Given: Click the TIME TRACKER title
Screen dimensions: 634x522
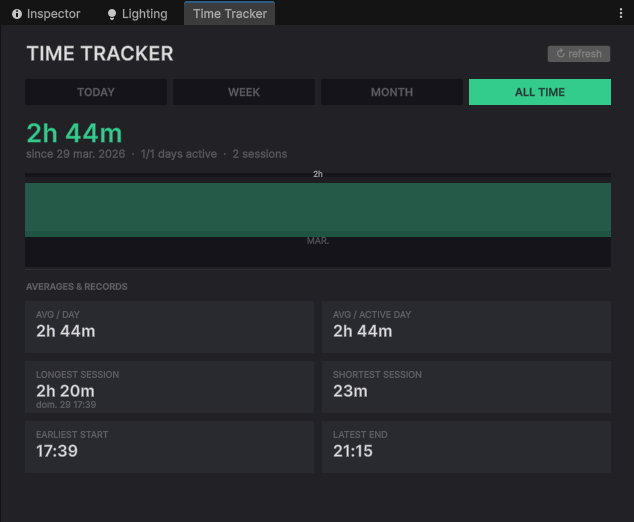Looking at the screenshot, I should pos(100,54).
